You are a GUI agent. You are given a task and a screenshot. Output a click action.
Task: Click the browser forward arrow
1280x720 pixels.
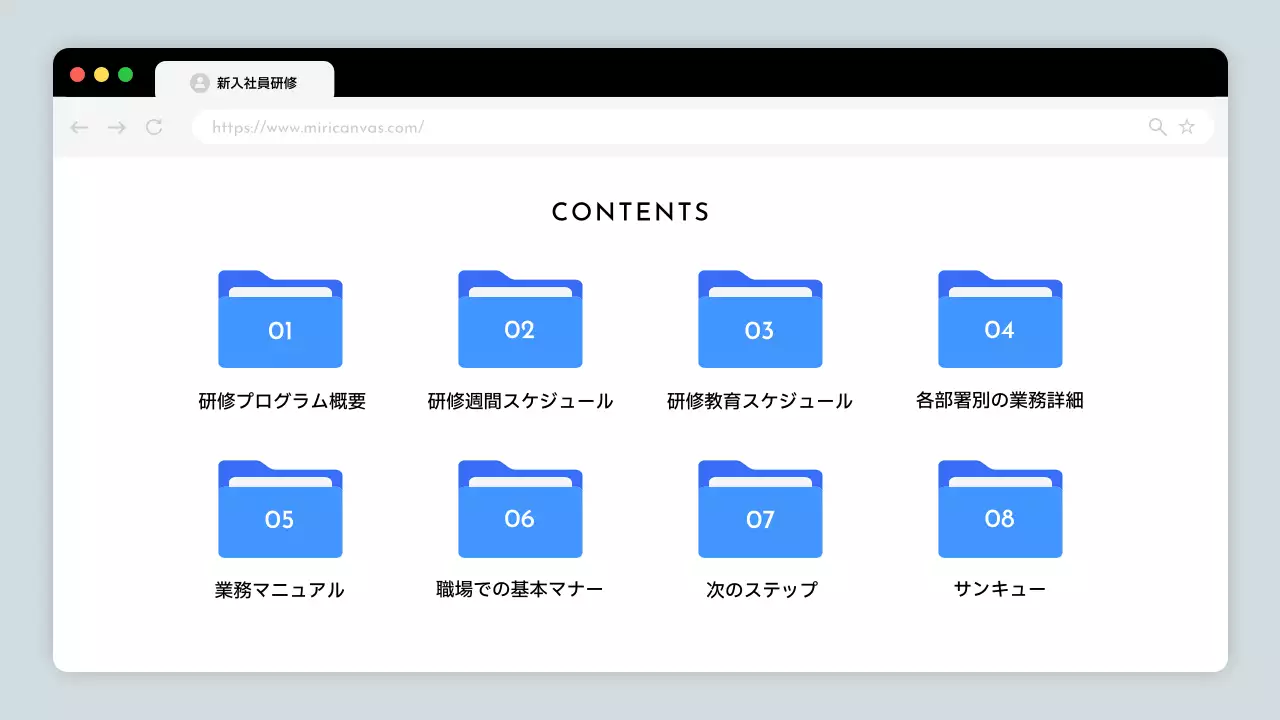point(116,127)
